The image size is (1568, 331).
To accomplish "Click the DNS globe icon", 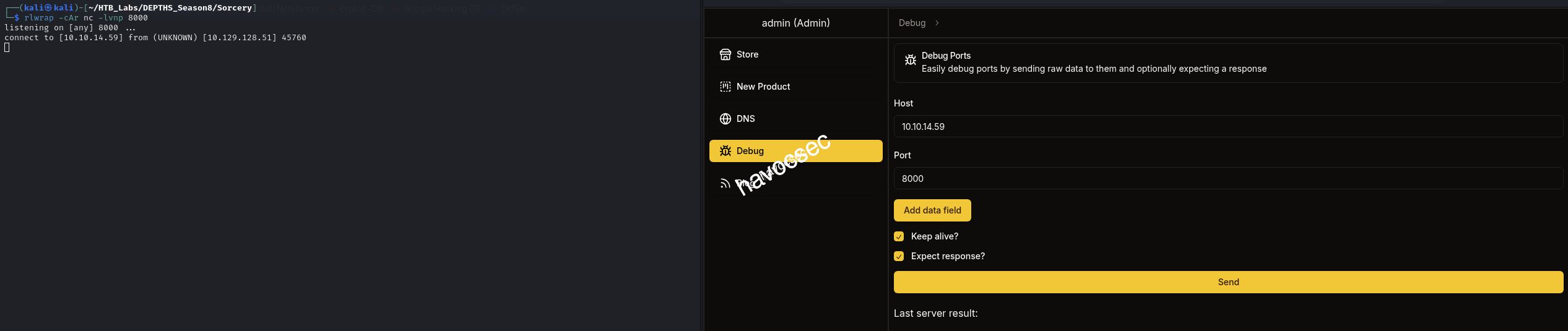I will click(x=725, y=119).
